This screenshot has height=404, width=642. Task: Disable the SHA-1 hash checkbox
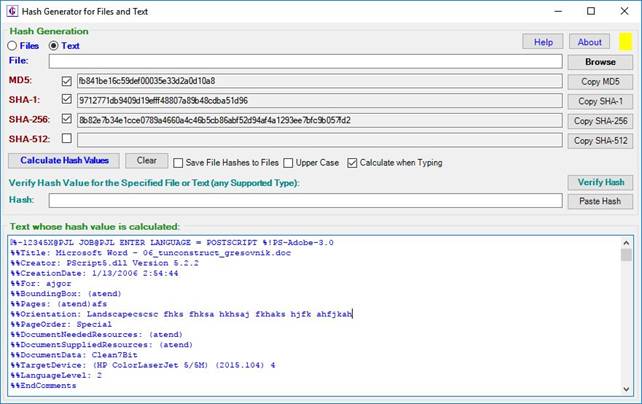click(67, 100)
